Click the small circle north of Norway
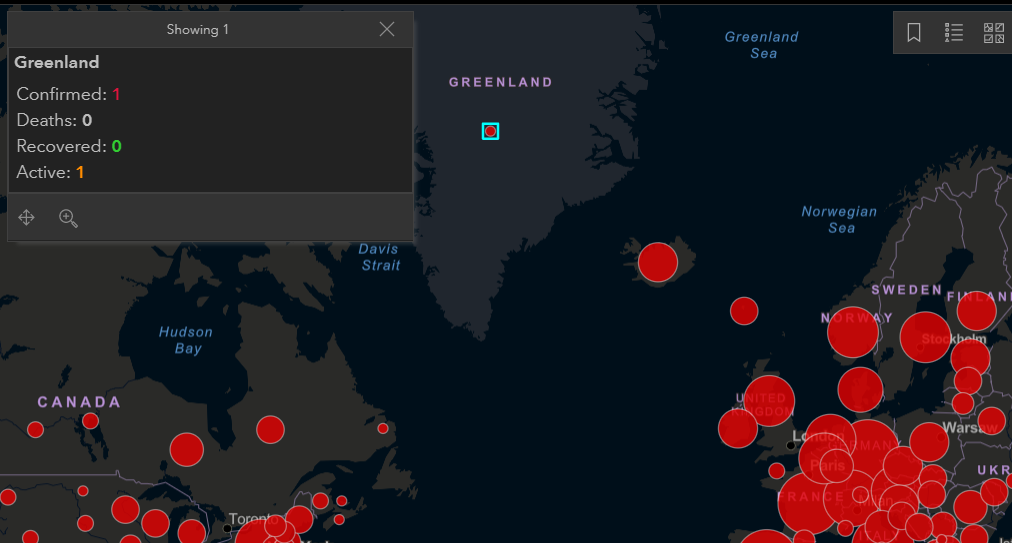Screen dimensions: 1012x543 click(x=744, y=311)
